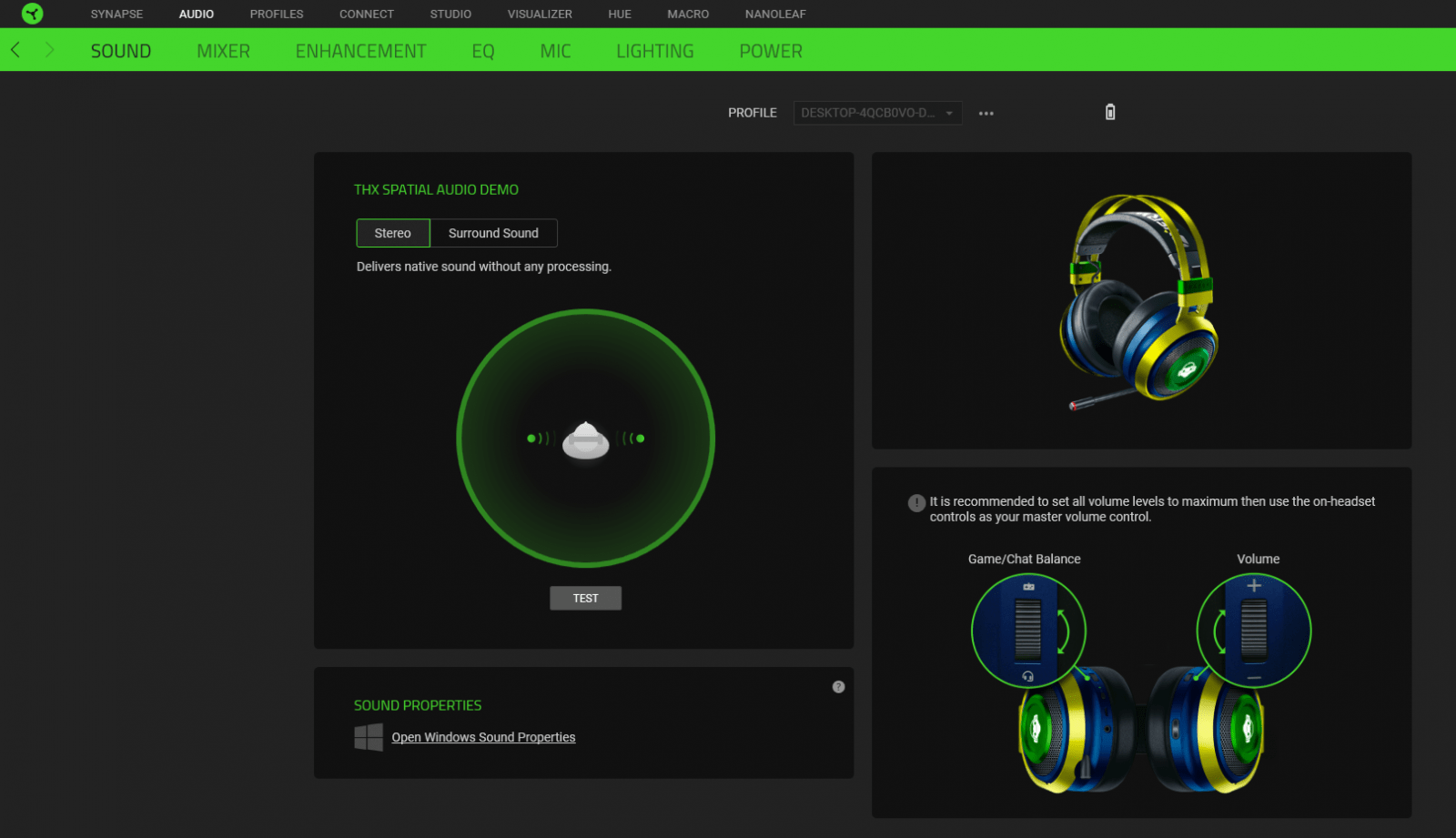Image resolution: width=1456 pixels, height=838 pixels.
Task: Open the Audio top tab
Action: coord(197,14)
